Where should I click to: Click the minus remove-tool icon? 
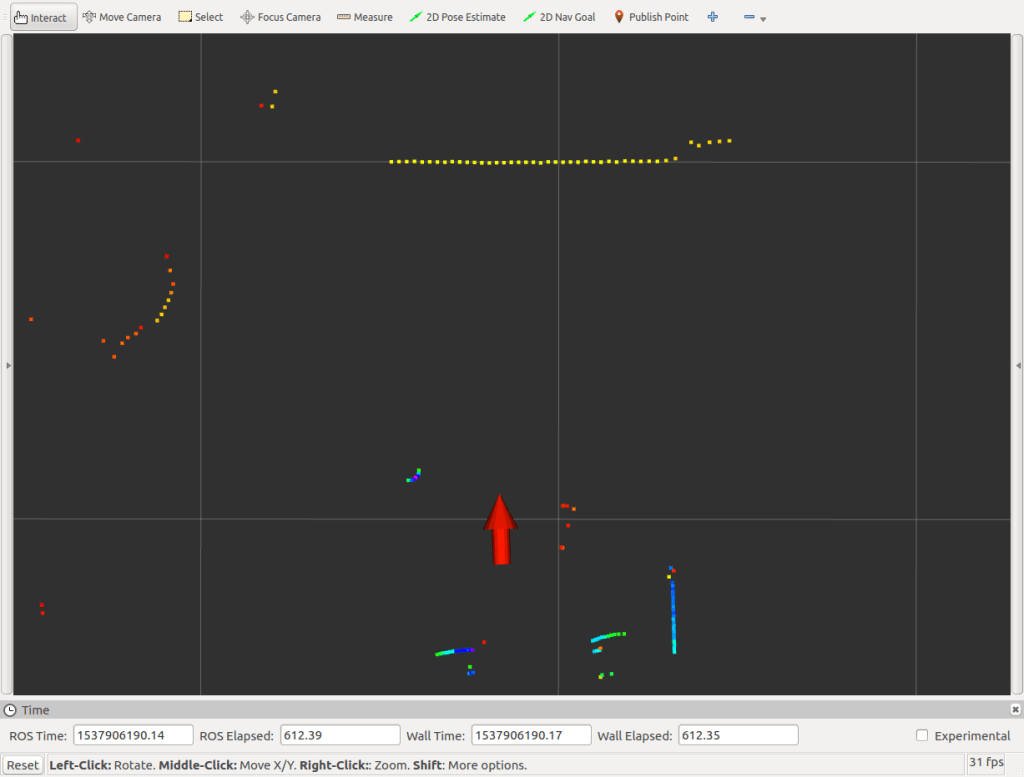pyautogui.click(x=749, y=17)
